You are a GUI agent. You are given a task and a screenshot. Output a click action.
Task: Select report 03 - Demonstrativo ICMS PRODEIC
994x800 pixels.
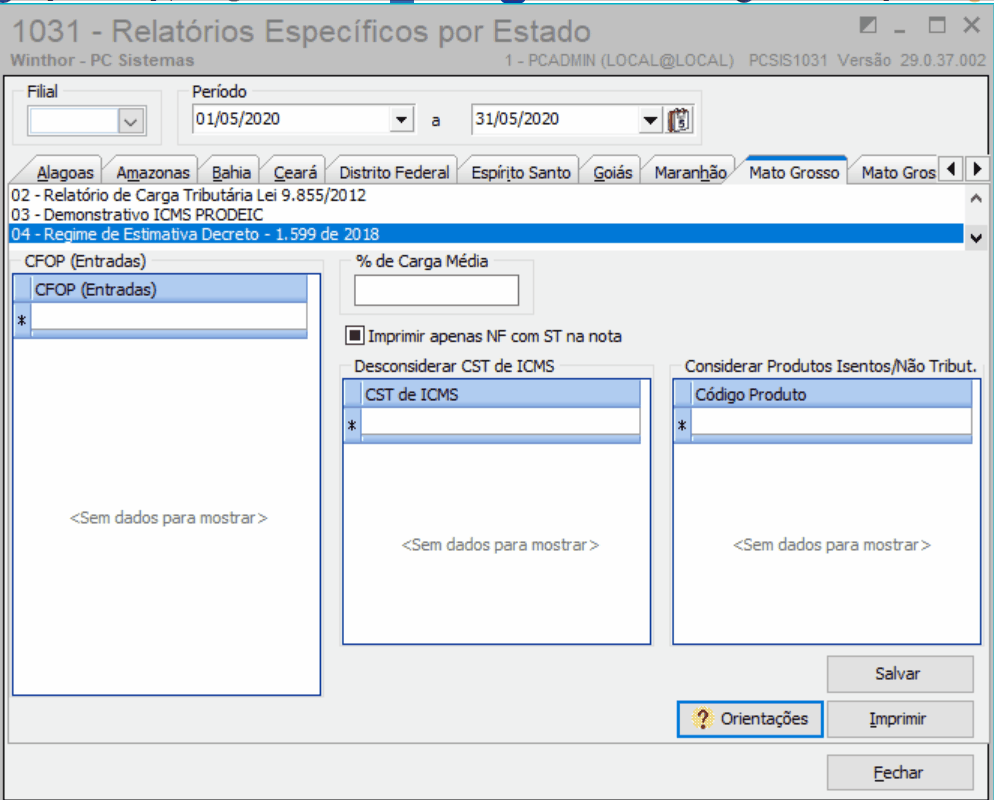[x=486, y=215]
